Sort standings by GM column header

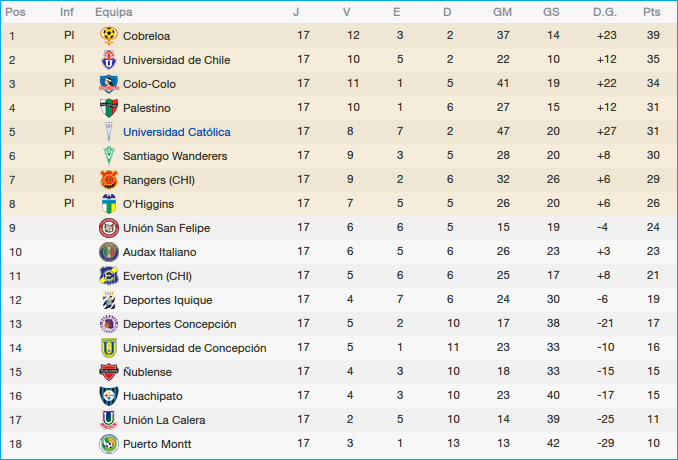point(503,12)
